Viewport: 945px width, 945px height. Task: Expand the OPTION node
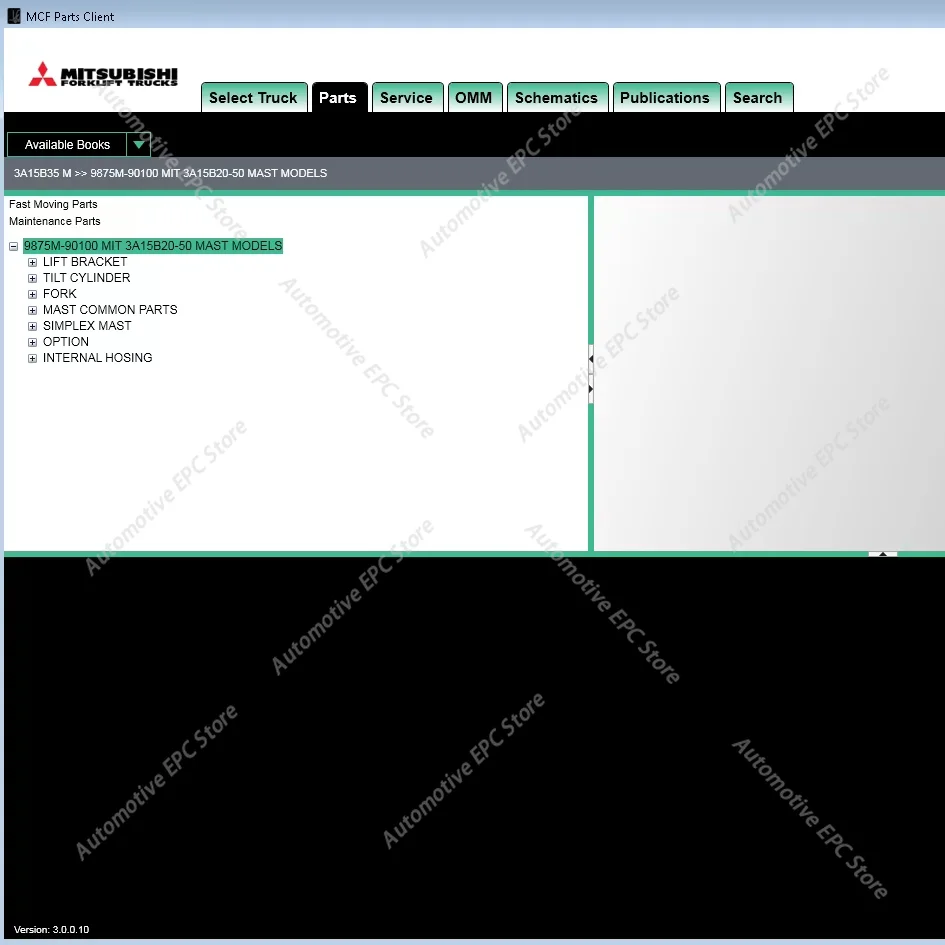tap(33, 342)
